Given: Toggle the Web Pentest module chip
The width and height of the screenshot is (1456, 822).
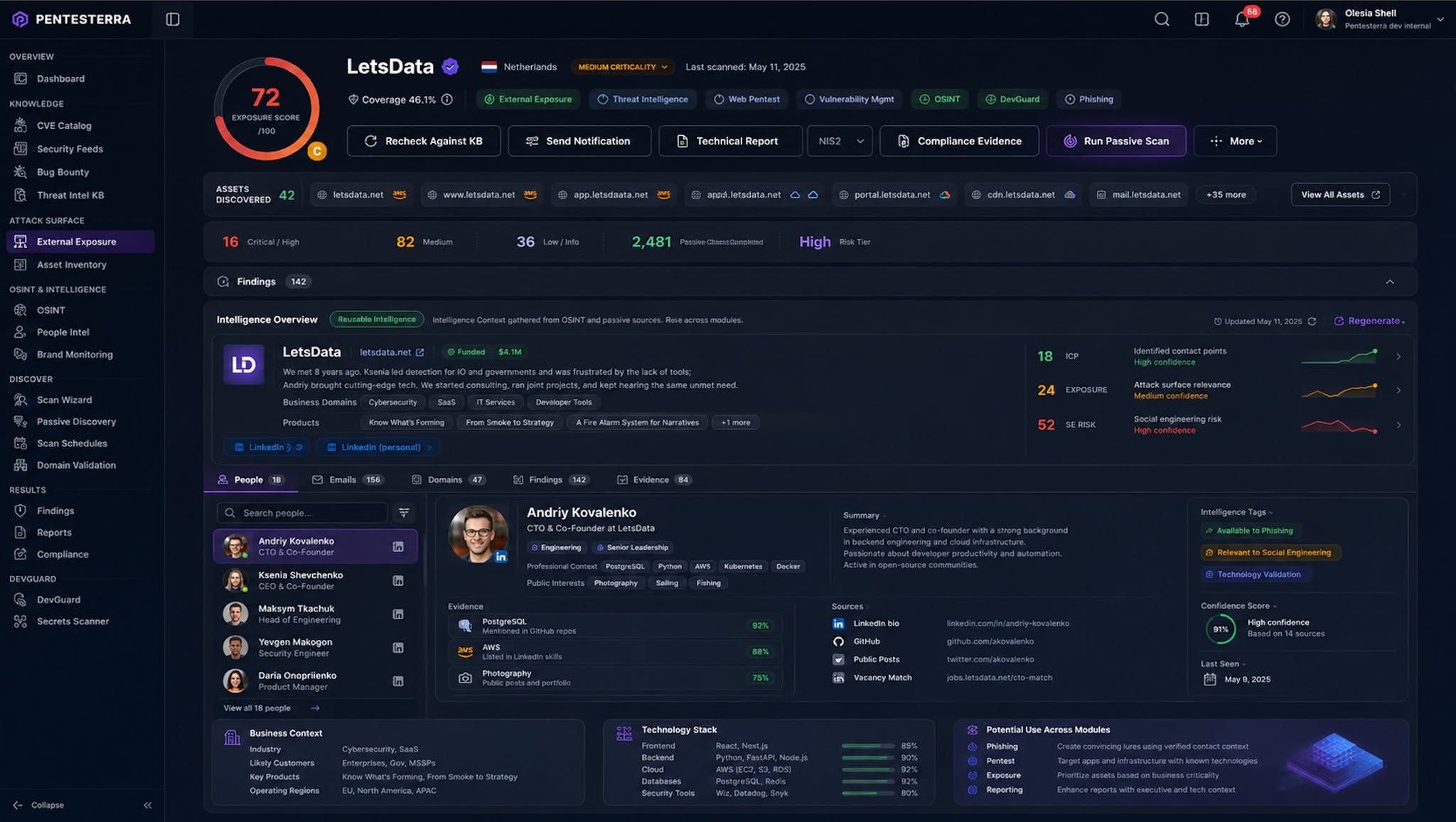Looking at the screenshot, I should click(746, 100).
